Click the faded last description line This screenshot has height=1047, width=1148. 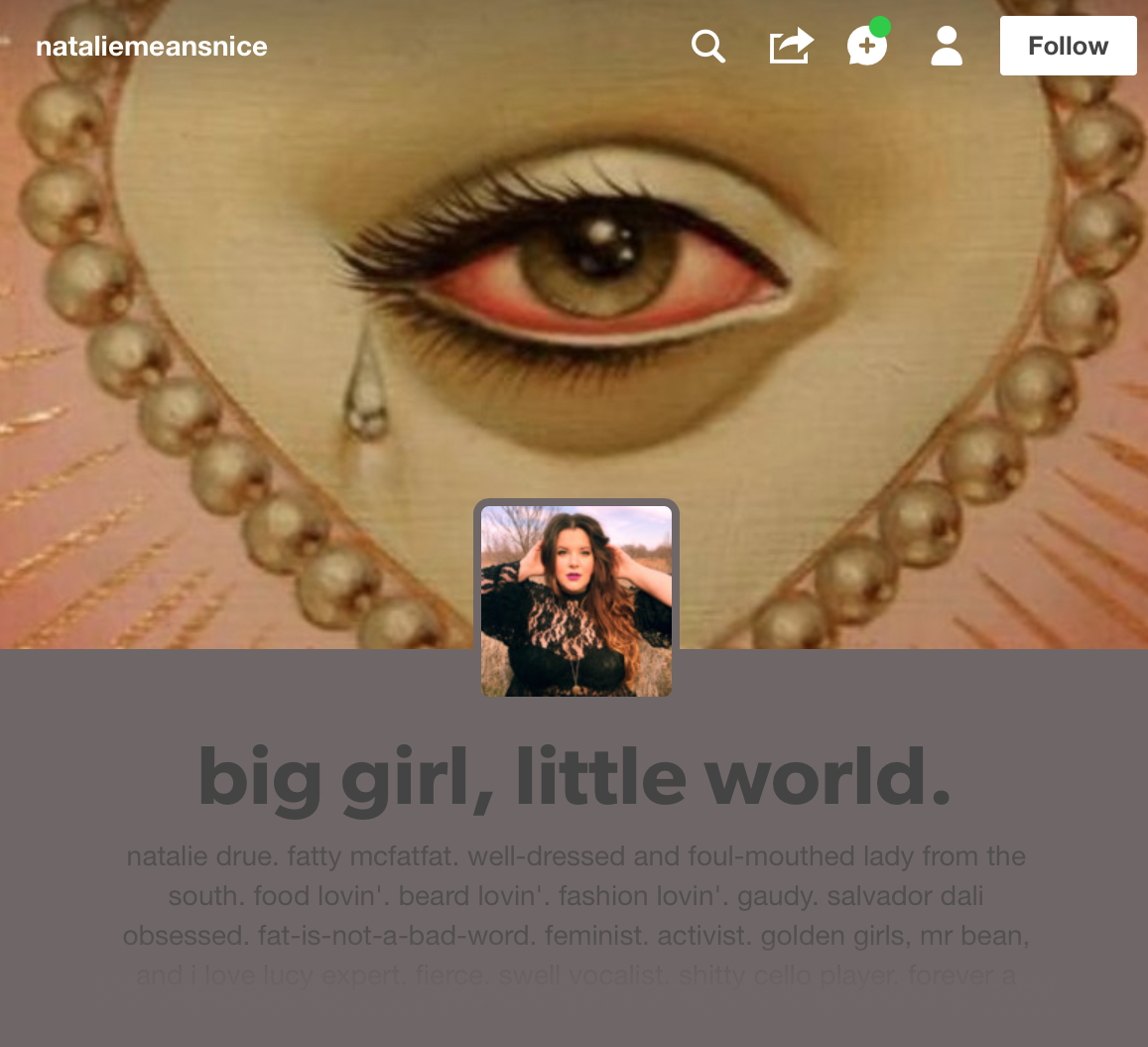coord(575,975)
